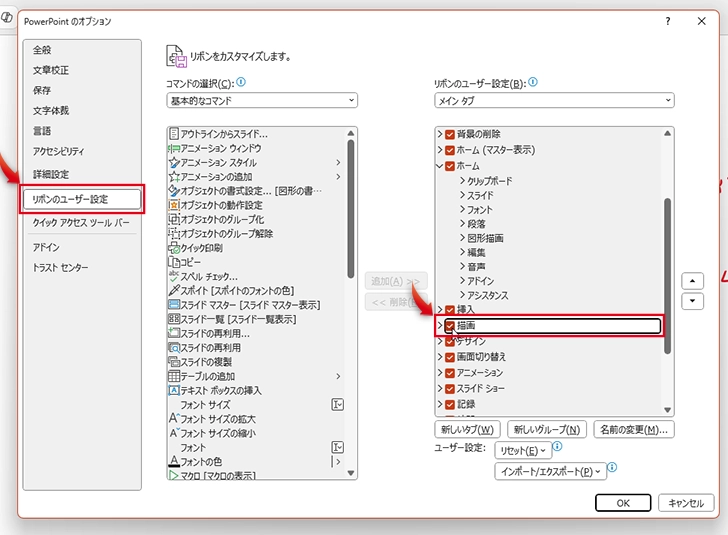The height and width of the screenshot is (535, 728).
Task: Click the command list scrollbar thumb
Action: coord(351,209)
